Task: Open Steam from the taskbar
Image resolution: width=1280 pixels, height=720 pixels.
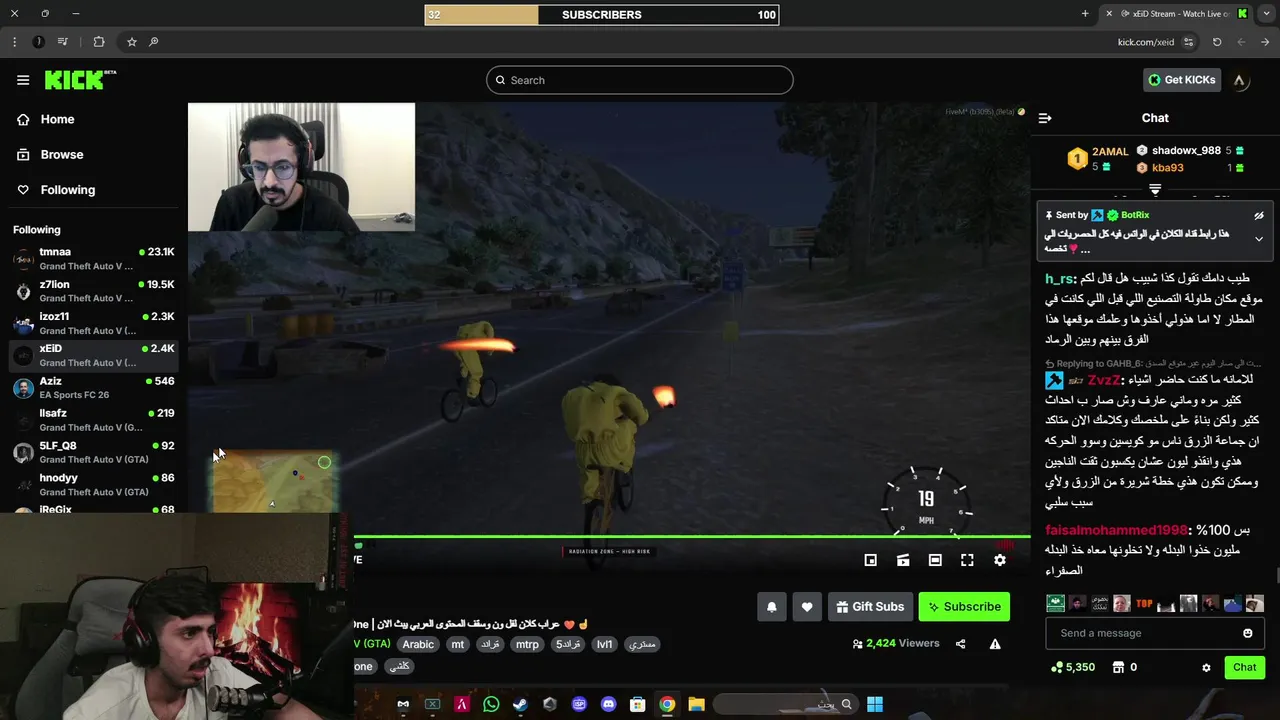Action: (520, 704)
